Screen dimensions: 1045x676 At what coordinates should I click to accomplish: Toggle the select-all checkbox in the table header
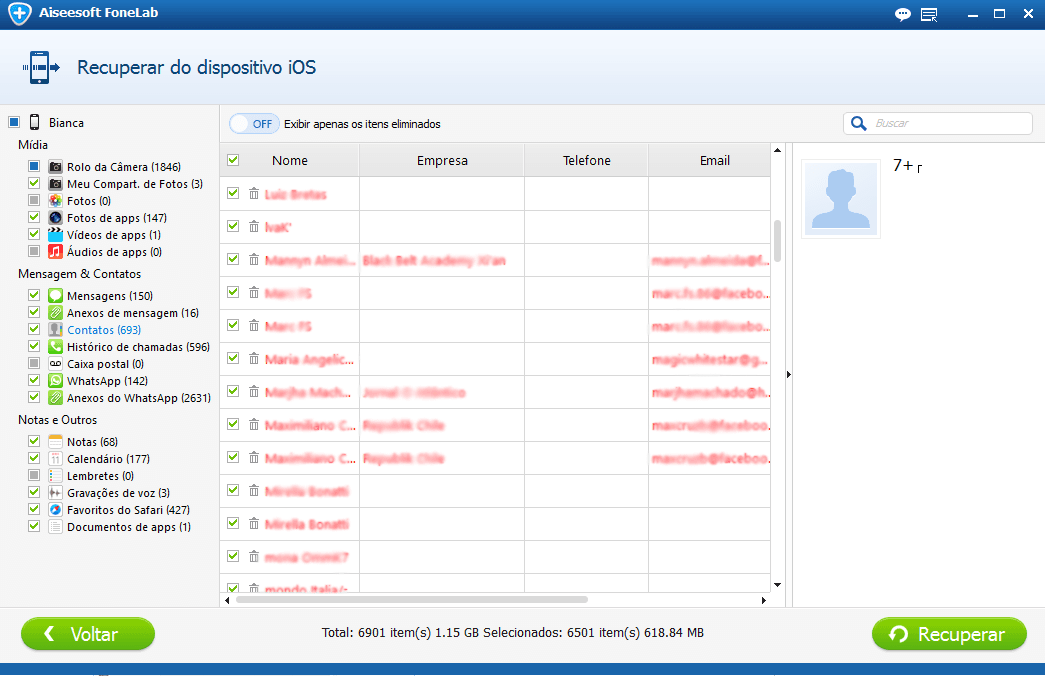233,160
